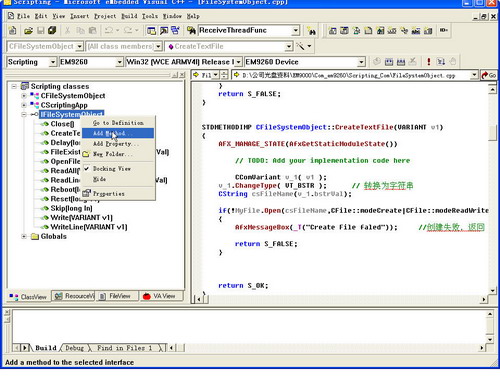Click the Go debug icon

(x=441, y=62)
